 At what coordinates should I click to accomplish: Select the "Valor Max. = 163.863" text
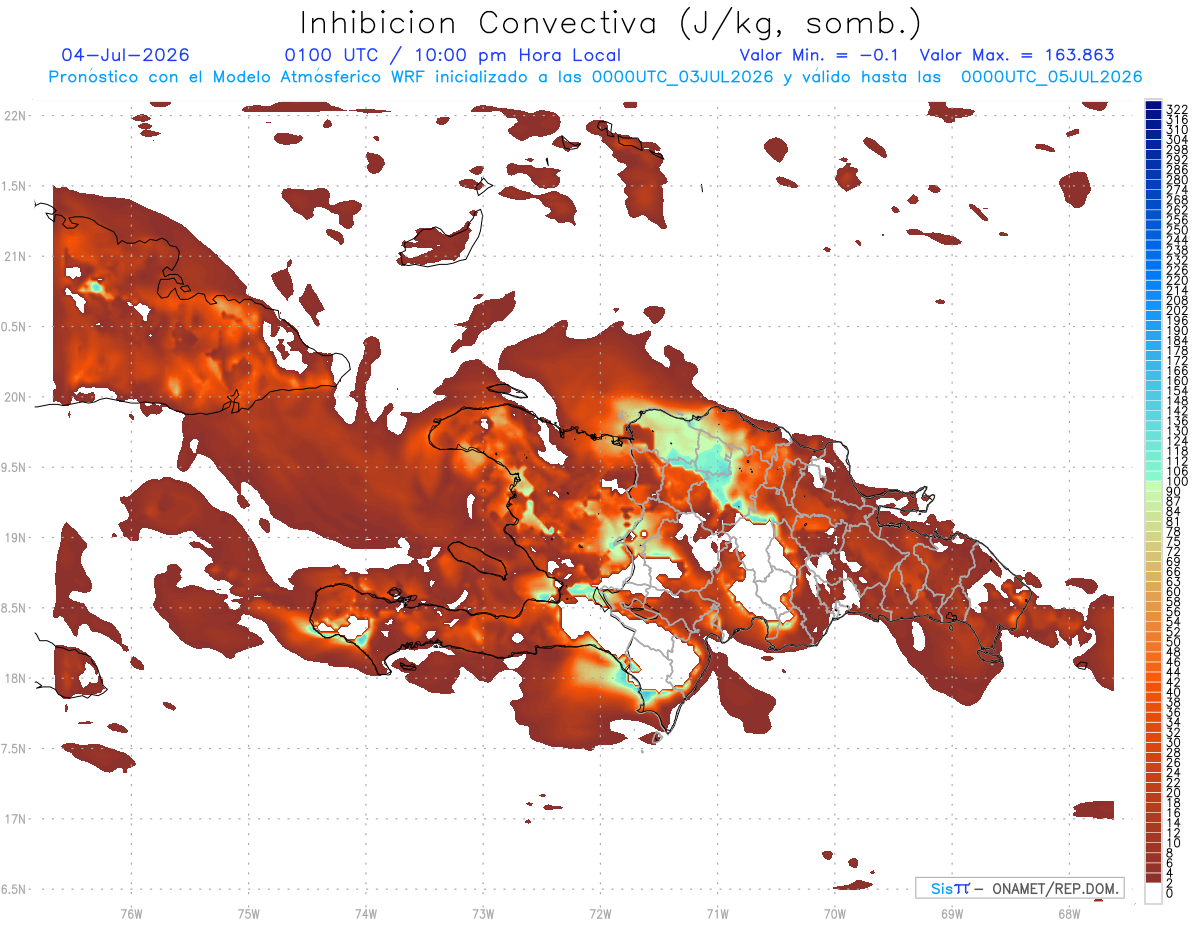[x=1017, y=55]
